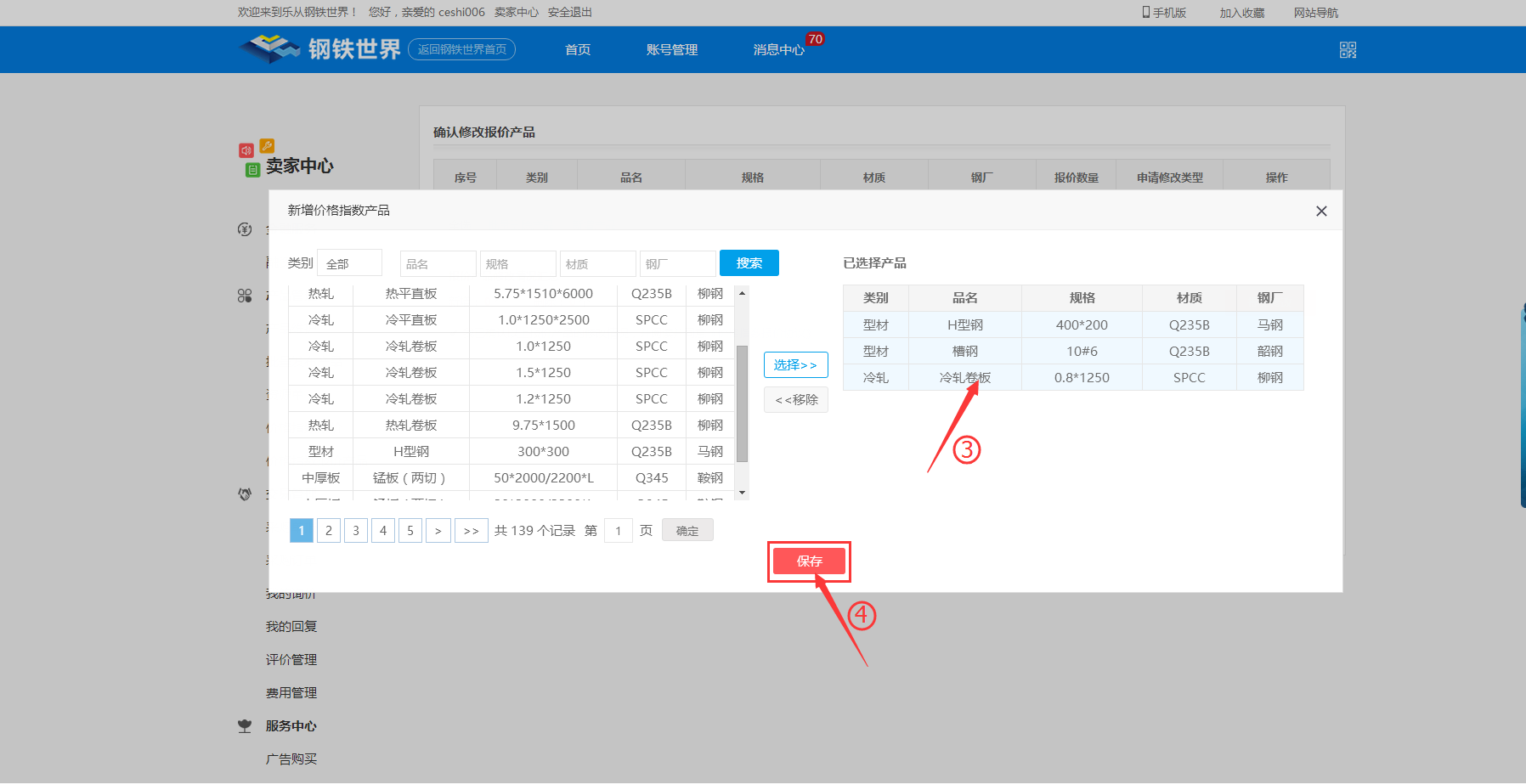Select row 热轧卷板 9.75*1500

tap(512, 426)
